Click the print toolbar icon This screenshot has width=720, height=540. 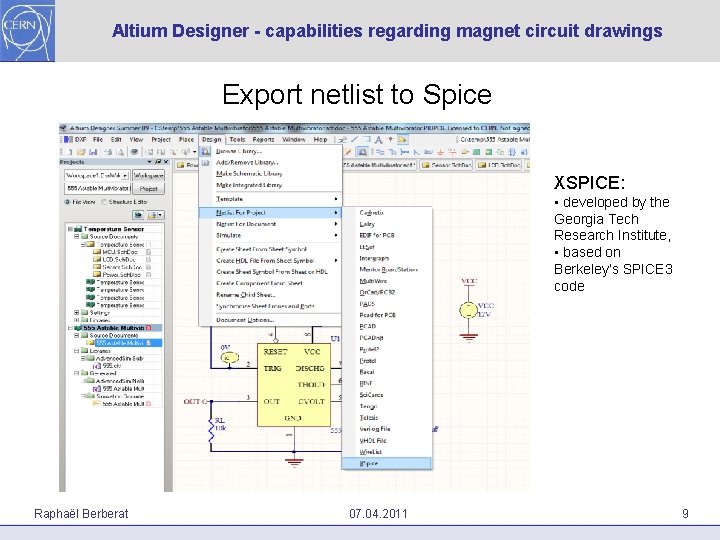click(x=108, y=152)
